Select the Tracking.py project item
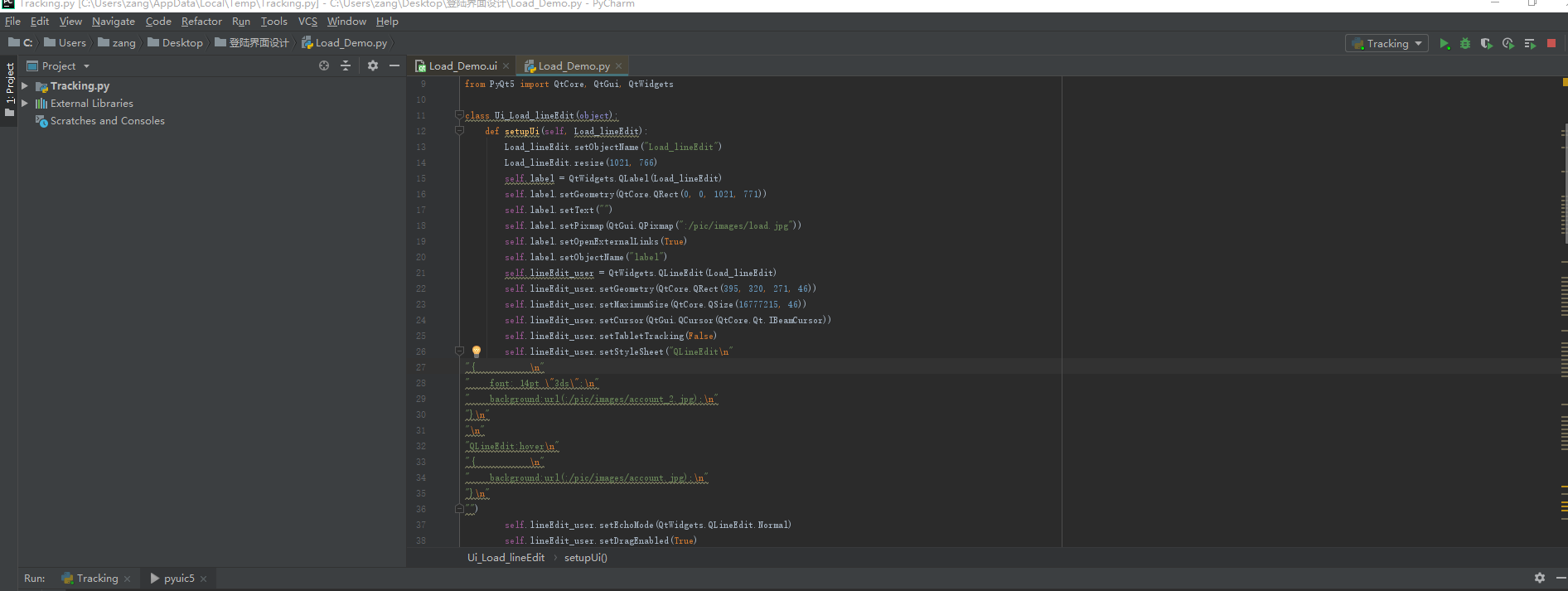The image size is (1568, 591). tap(80, 85)
